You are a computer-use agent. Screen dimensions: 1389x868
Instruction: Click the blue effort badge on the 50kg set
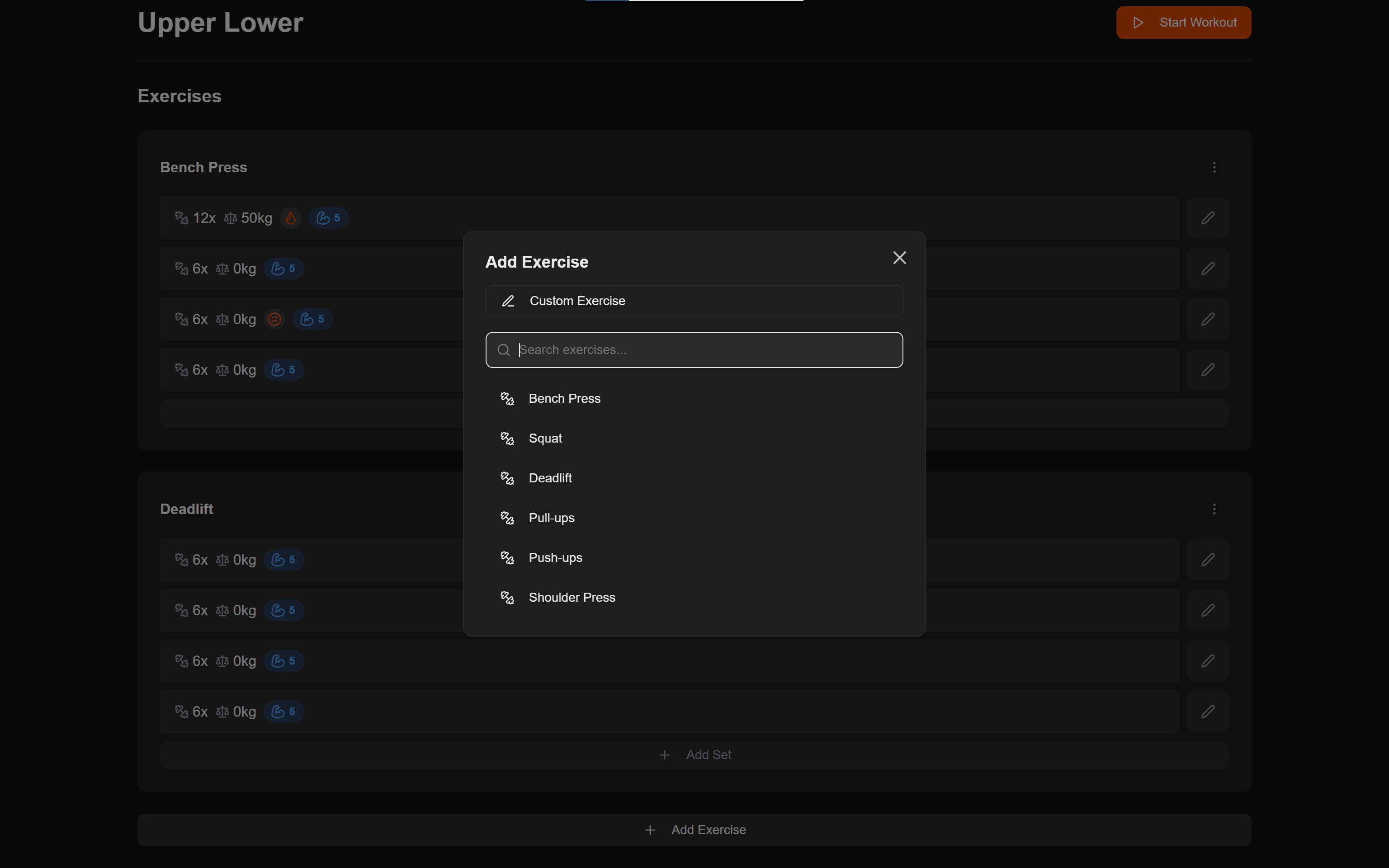click(328, 218)
